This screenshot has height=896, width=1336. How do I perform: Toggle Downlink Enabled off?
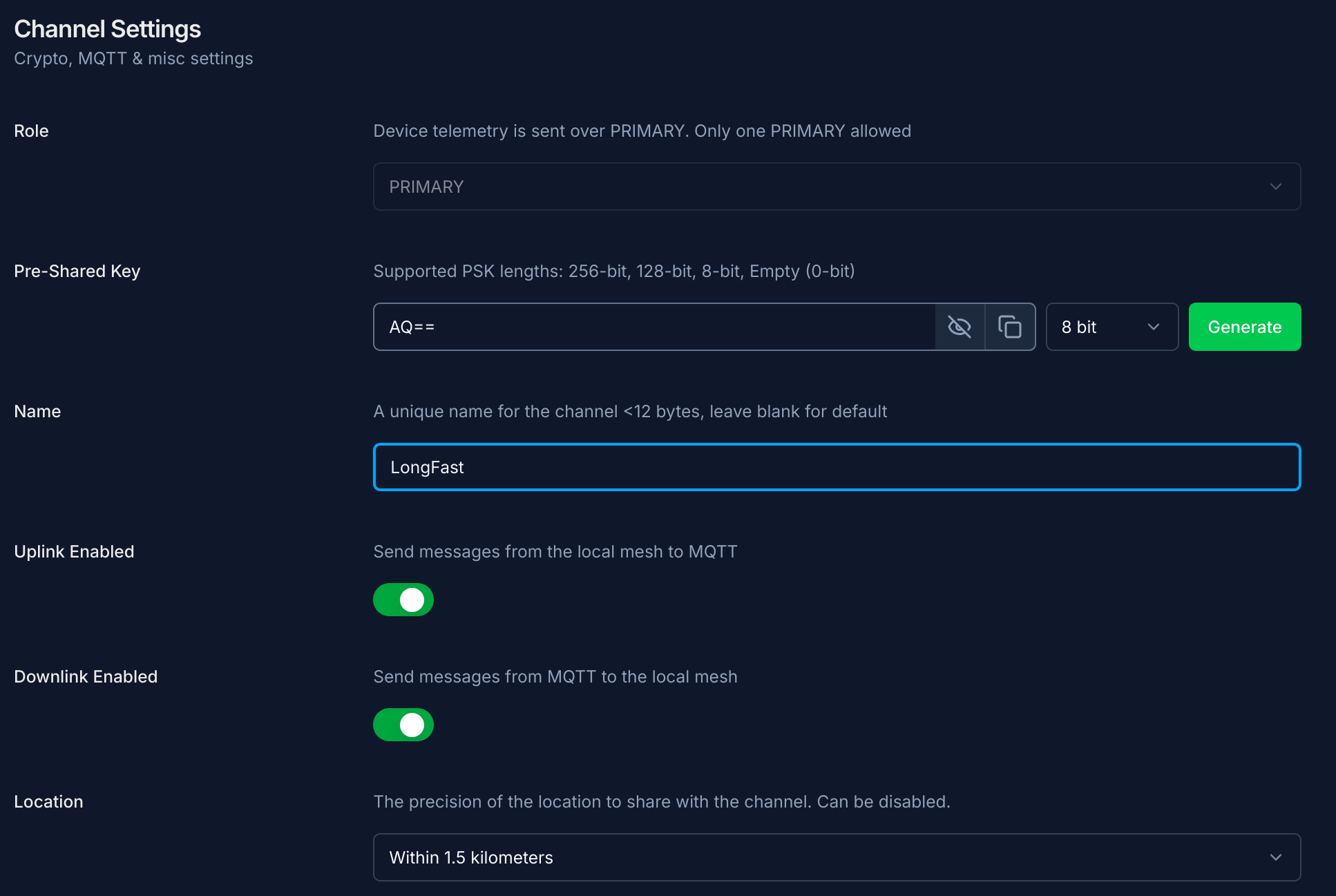click(403, 725)
